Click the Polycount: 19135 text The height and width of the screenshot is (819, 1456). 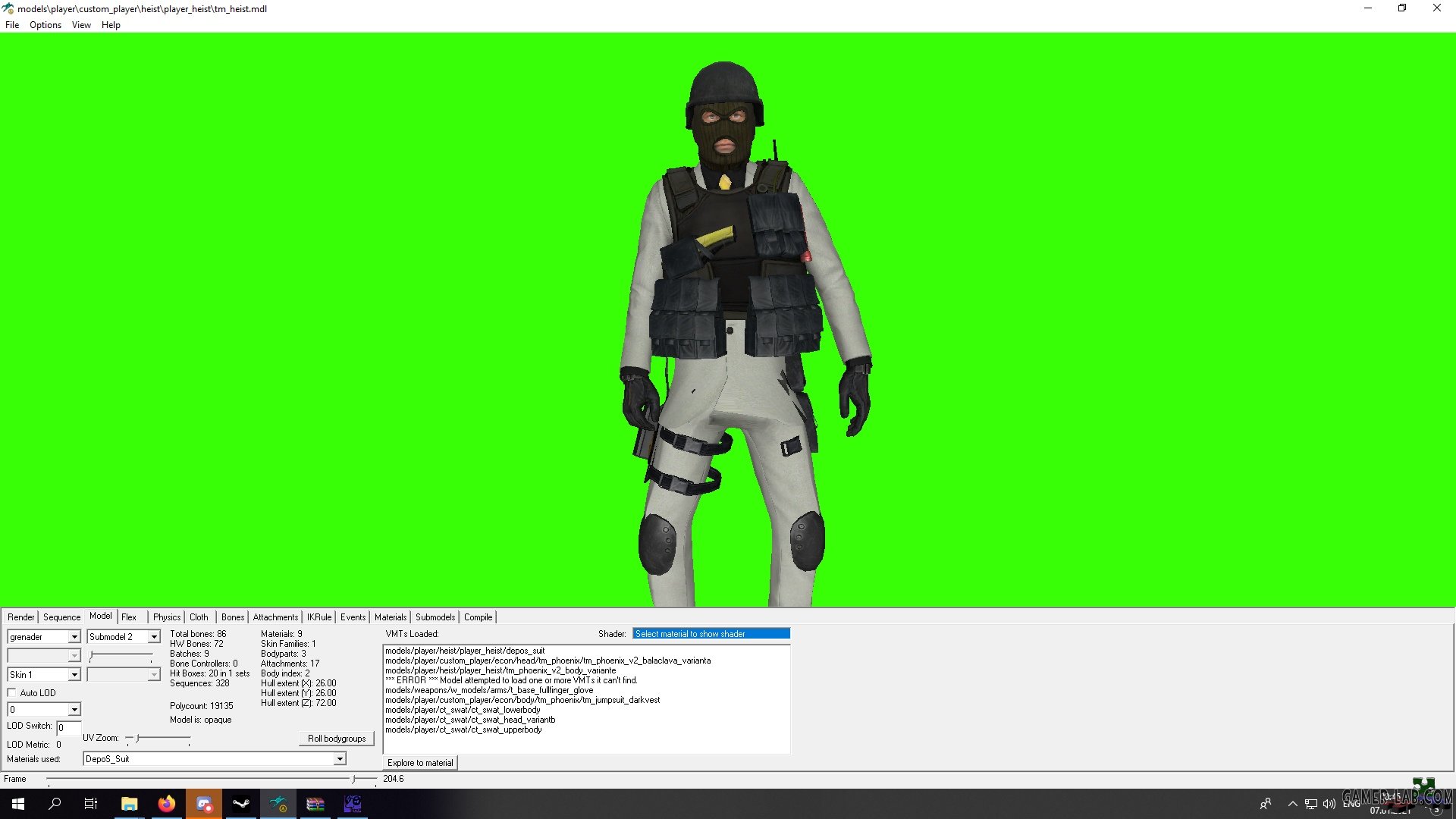pyautogui.click(x=202, y=706)
